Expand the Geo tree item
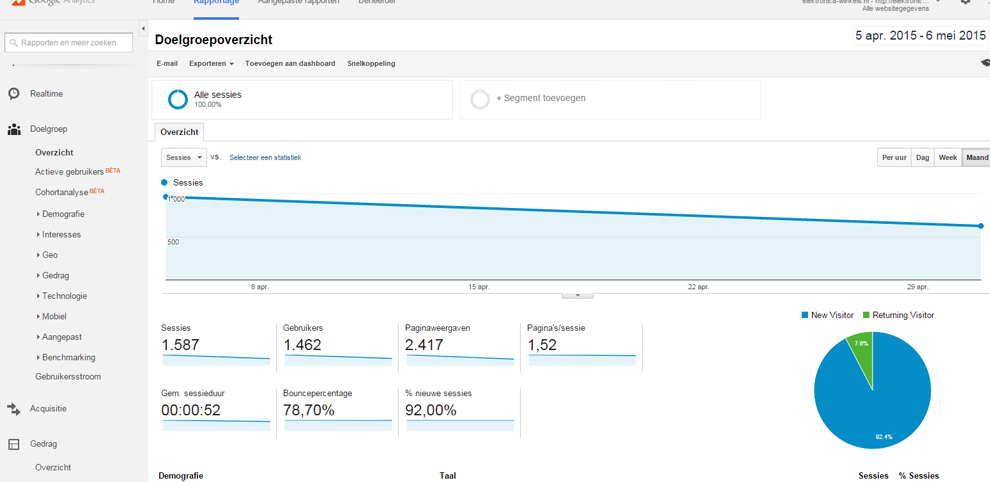The image size is (990, 482). tap(39, 255)
